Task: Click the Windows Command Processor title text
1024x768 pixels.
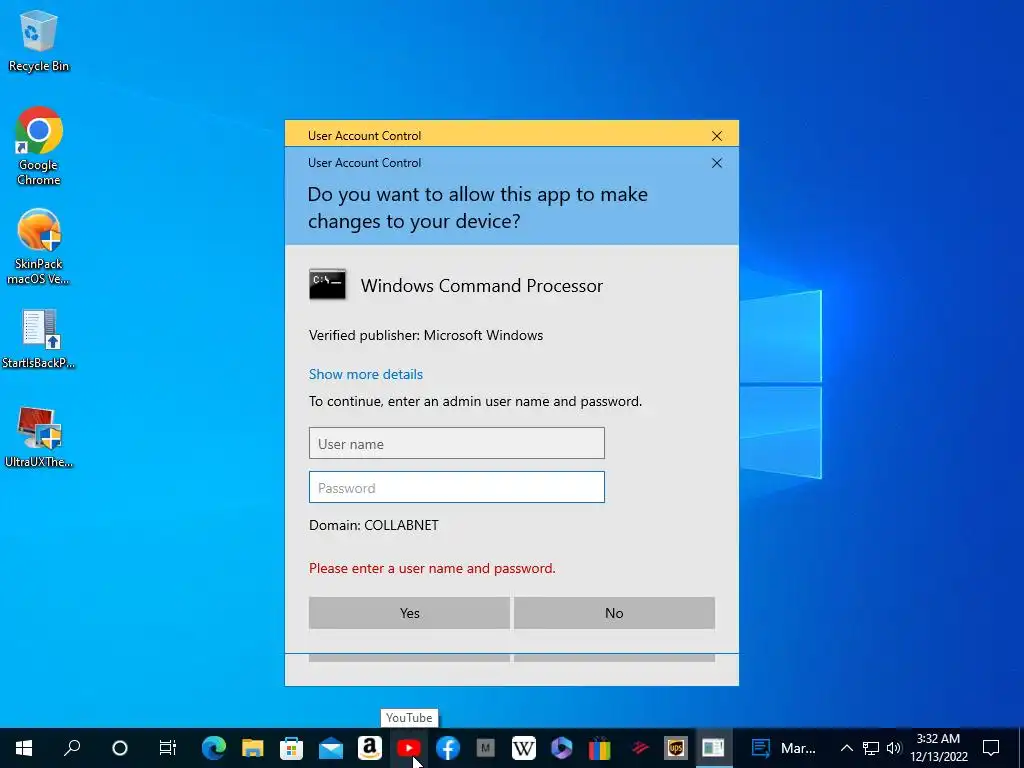Action: point(481,285)
